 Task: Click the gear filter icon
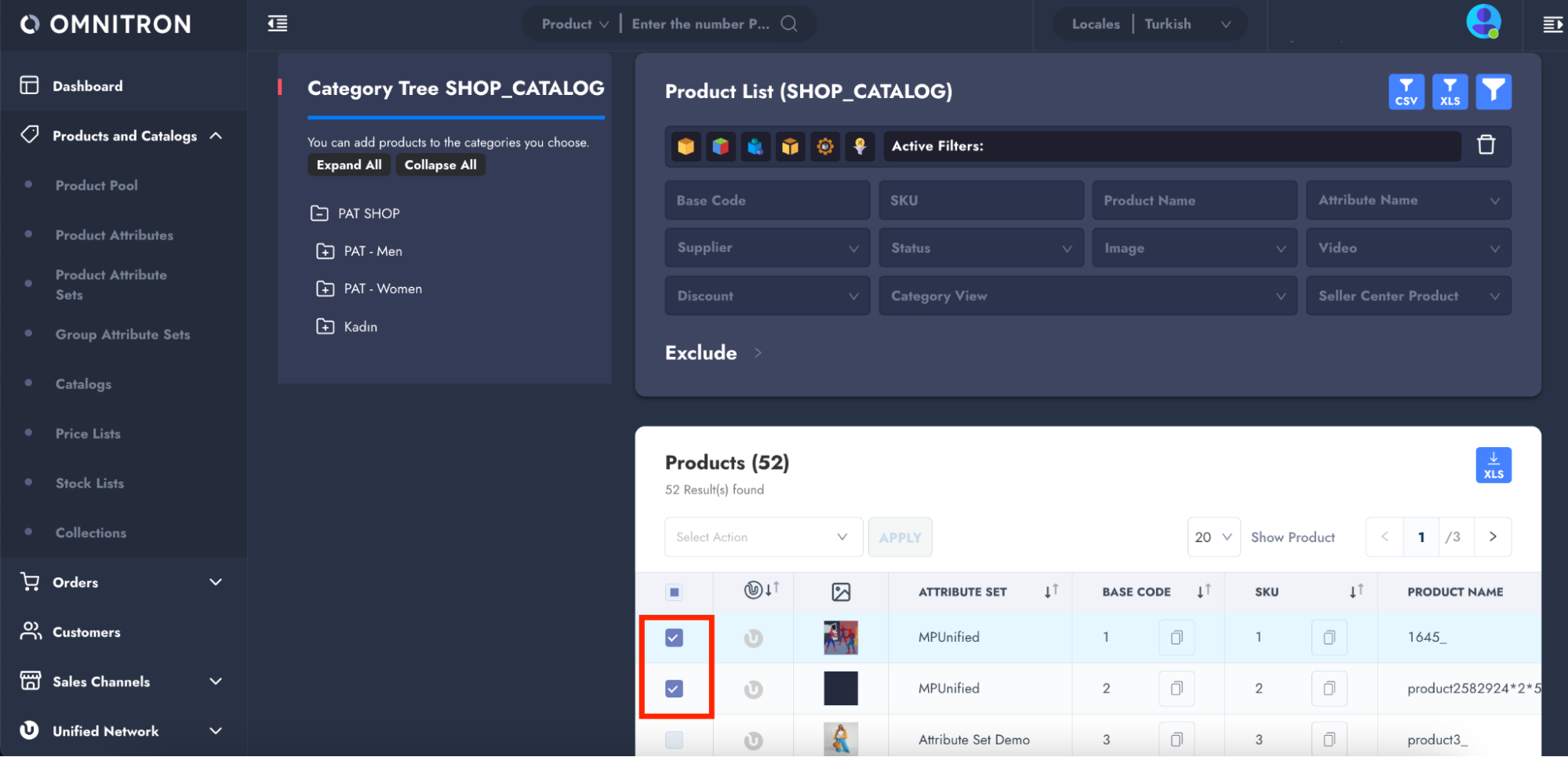click(824, 146)
